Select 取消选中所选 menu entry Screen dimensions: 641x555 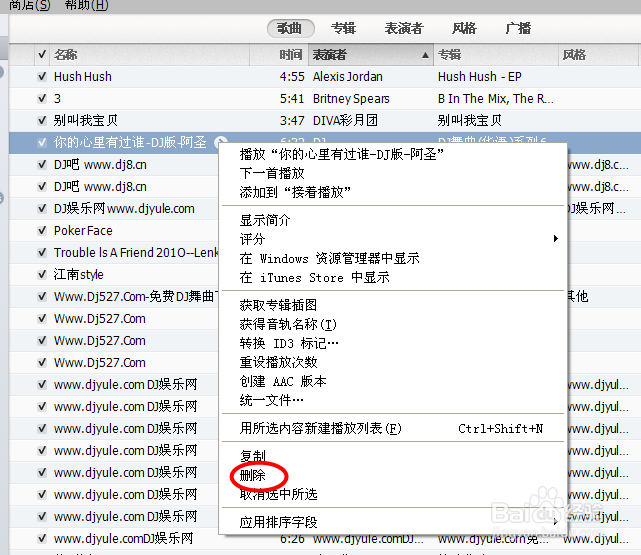pos(278,494)
